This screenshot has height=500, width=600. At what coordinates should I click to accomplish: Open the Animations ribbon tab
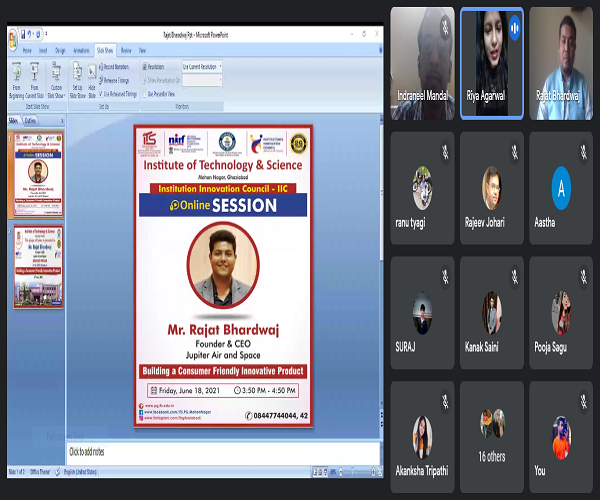[x=81, y=50]
